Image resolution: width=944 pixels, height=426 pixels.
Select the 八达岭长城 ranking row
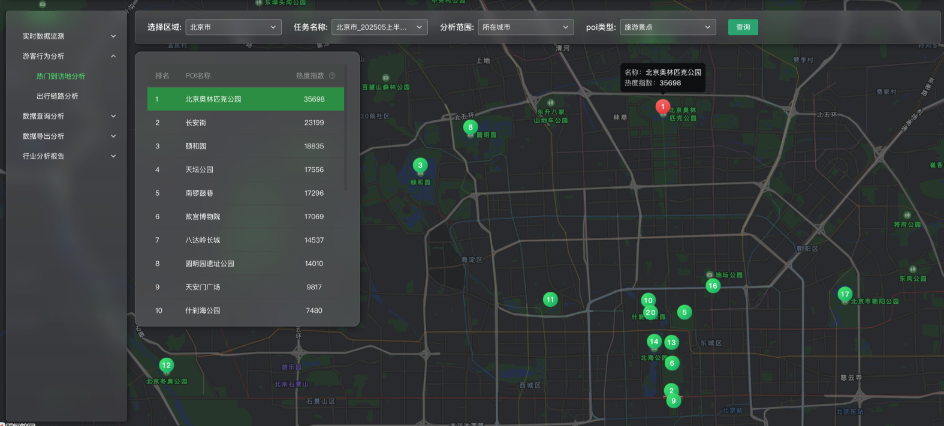[x=246, y=240]
